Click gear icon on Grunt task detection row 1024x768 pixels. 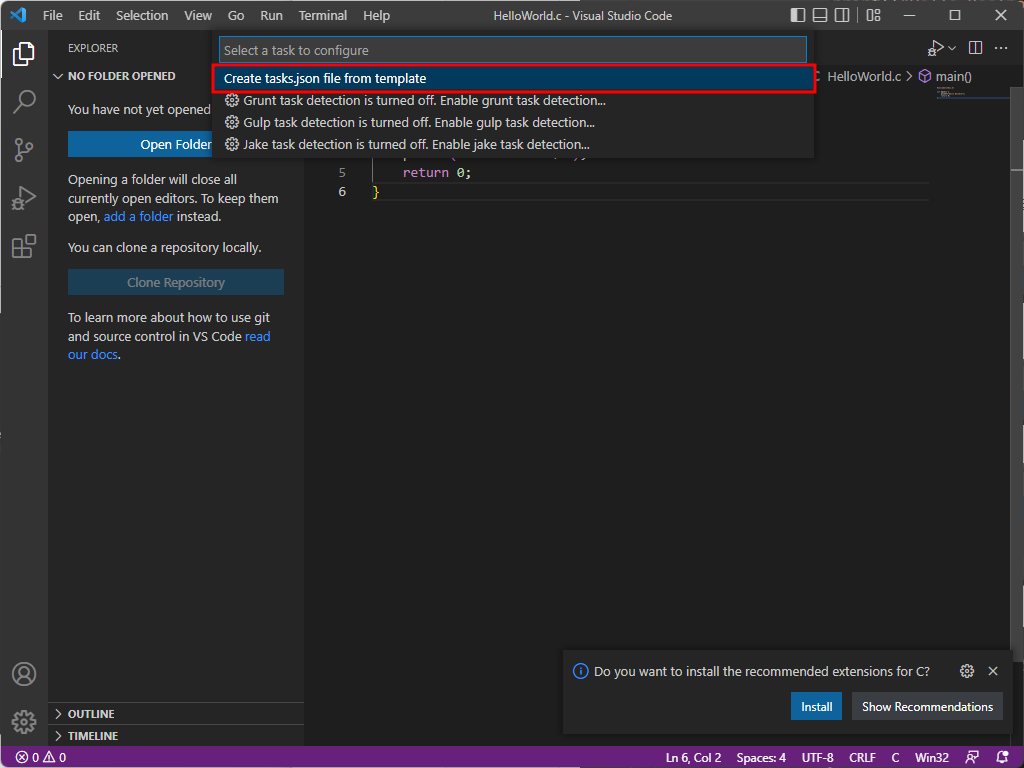(231, 101)
